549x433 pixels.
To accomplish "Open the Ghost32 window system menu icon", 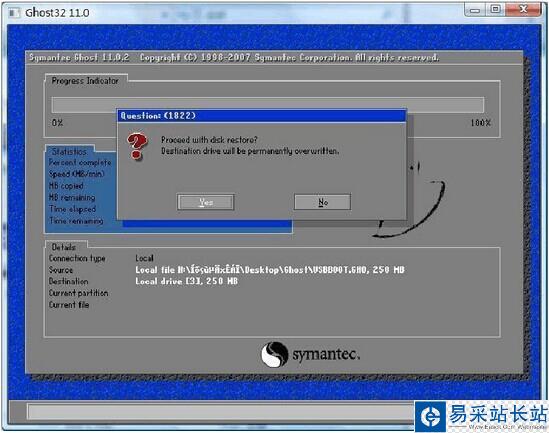I will pos(14,13).
